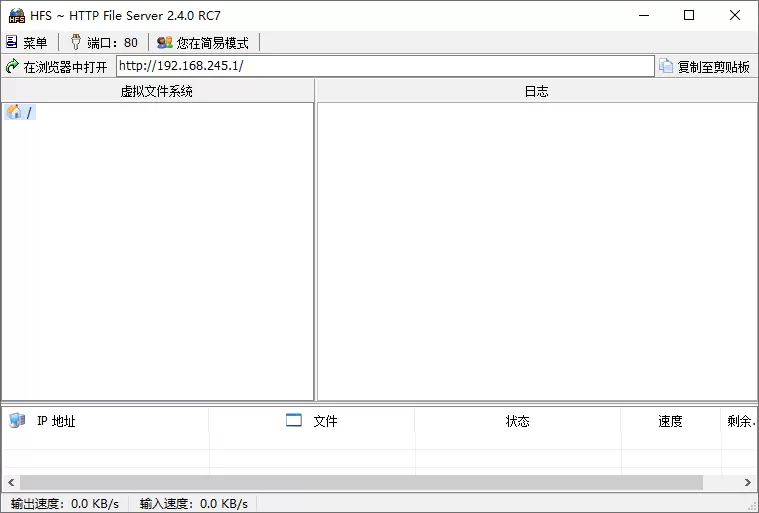Click 复制至剪贴板 button
Viewport: 759px width, 513px height.
705,66
